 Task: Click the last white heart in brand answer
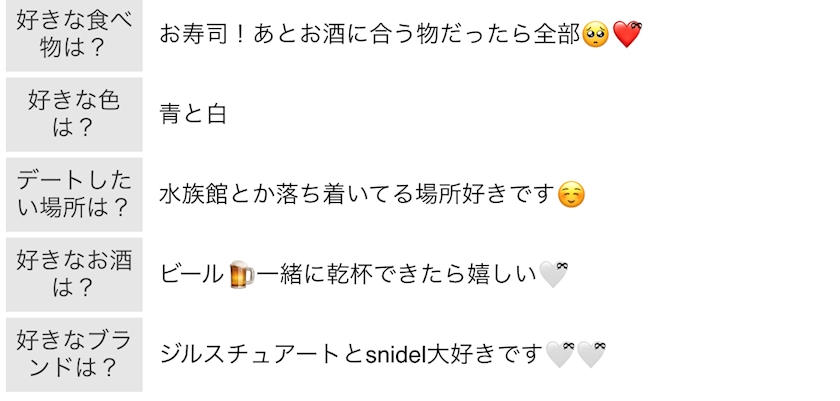point(591,354)
